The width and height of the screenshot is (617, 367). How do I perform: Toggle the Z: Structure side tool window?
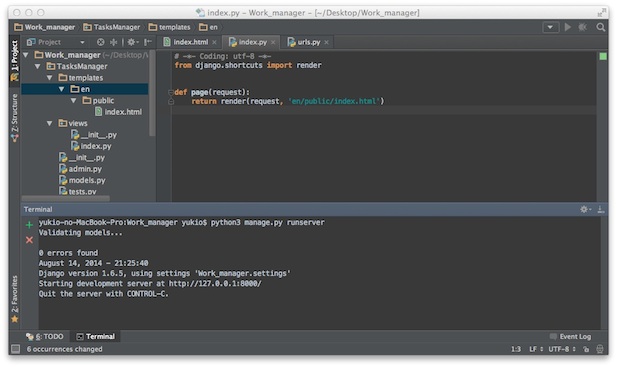click(15, 118)
